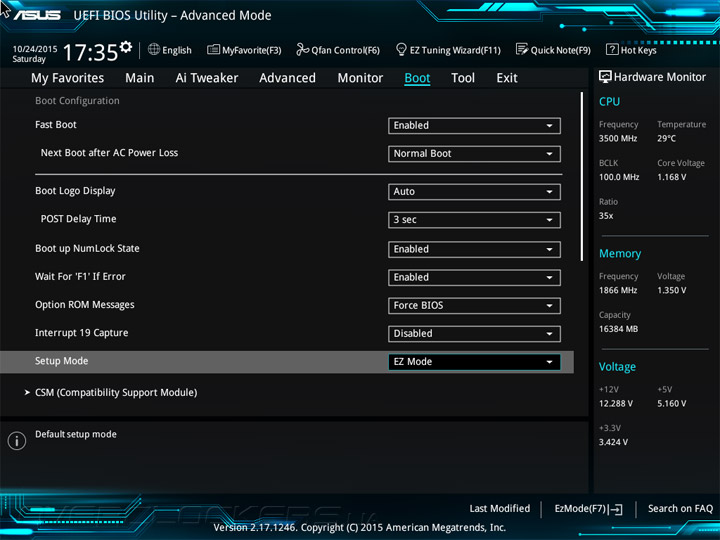Click the memory capacity value 16384 MB
The image size is (720, 540).
coord(619,329)
